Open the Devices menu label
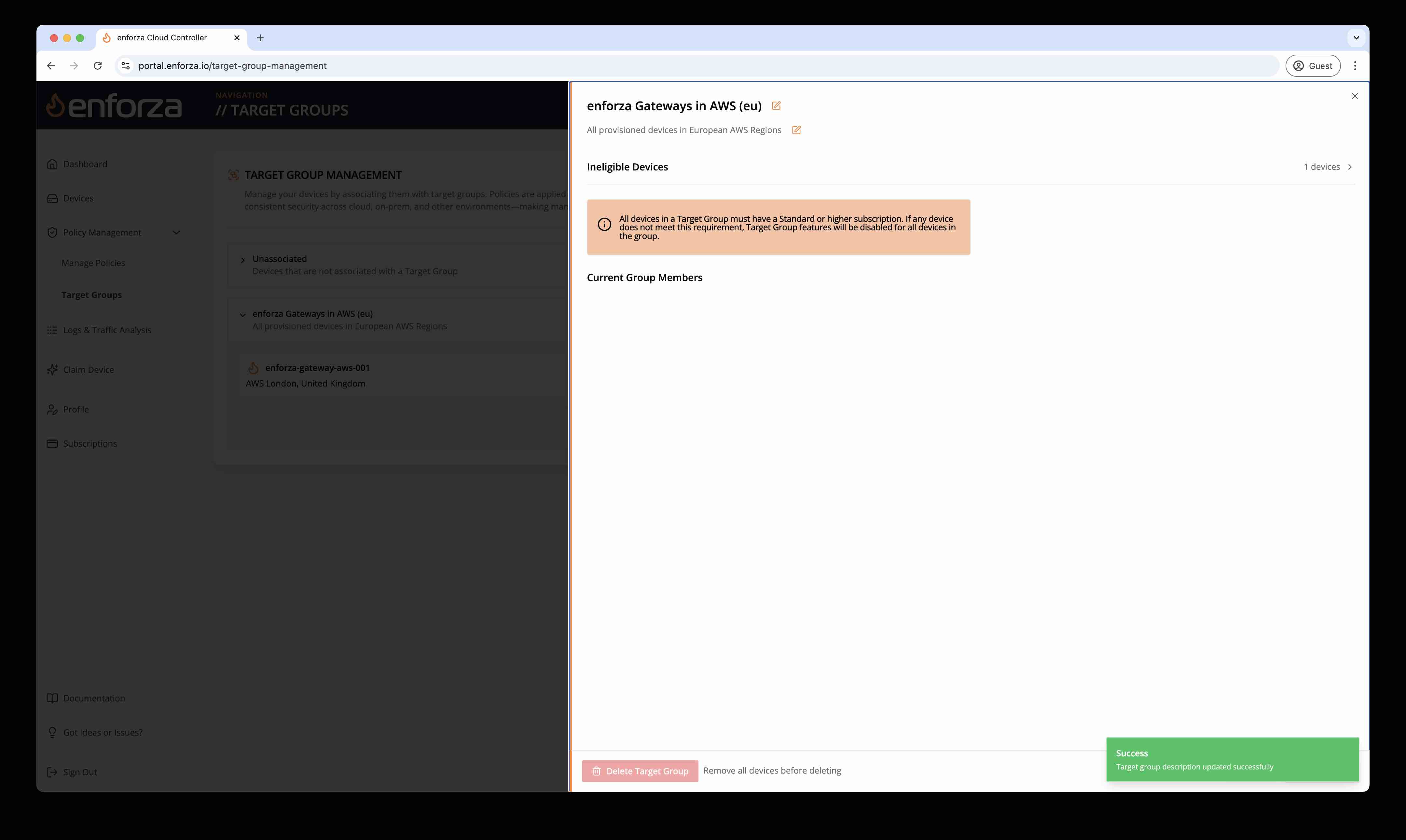The width and height of the screenshot is (1406, 840). coord(78,198)
